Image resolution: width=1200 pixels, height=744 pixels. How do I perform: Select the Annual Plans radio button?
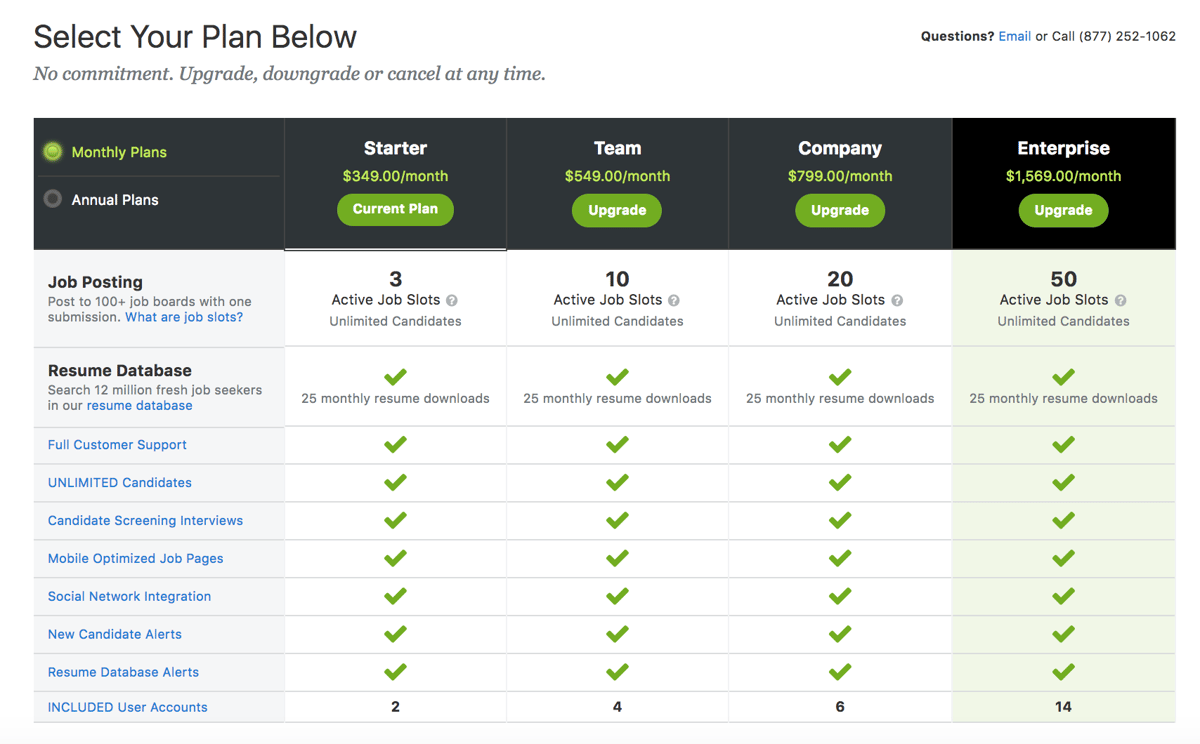coord(53,199)
